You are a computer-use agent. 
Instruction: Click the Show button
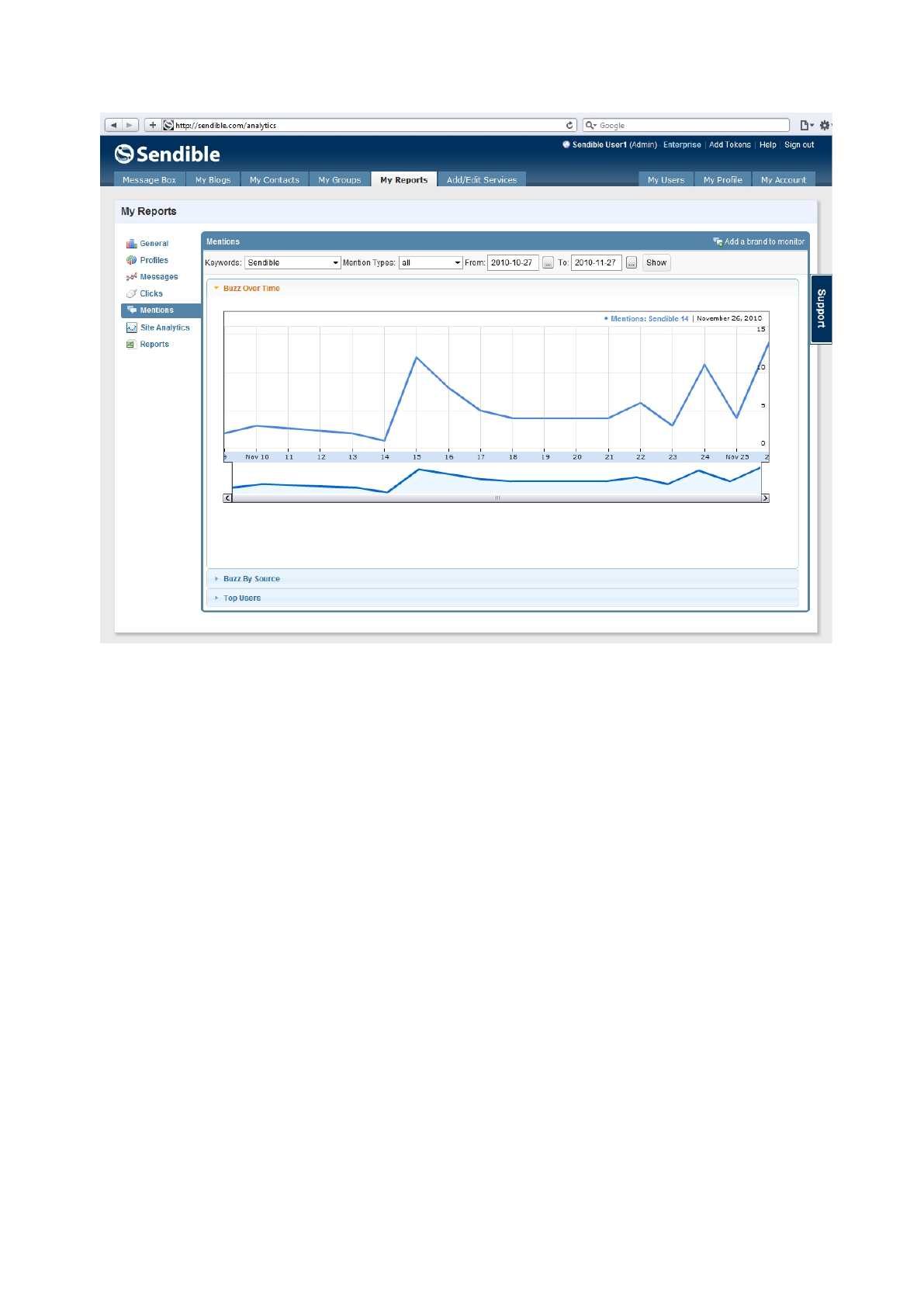pos(656,263)
